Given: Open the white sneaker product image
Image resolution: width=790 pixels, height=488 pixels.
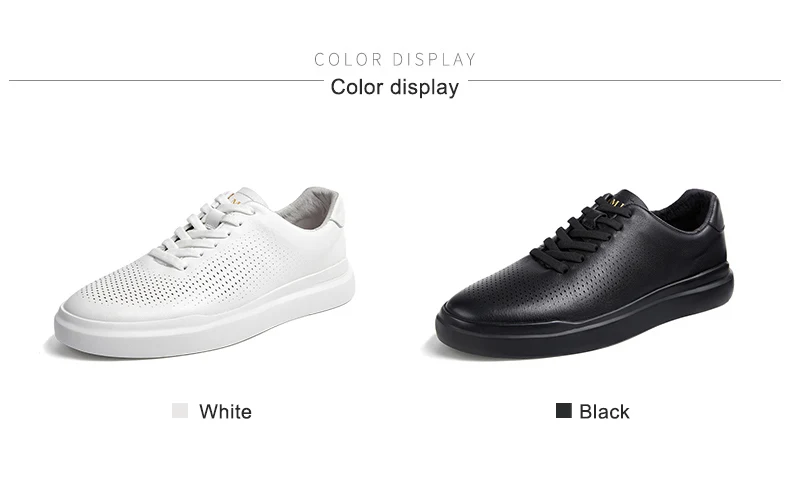Looking at the screenshot, I should click(205, 272).
